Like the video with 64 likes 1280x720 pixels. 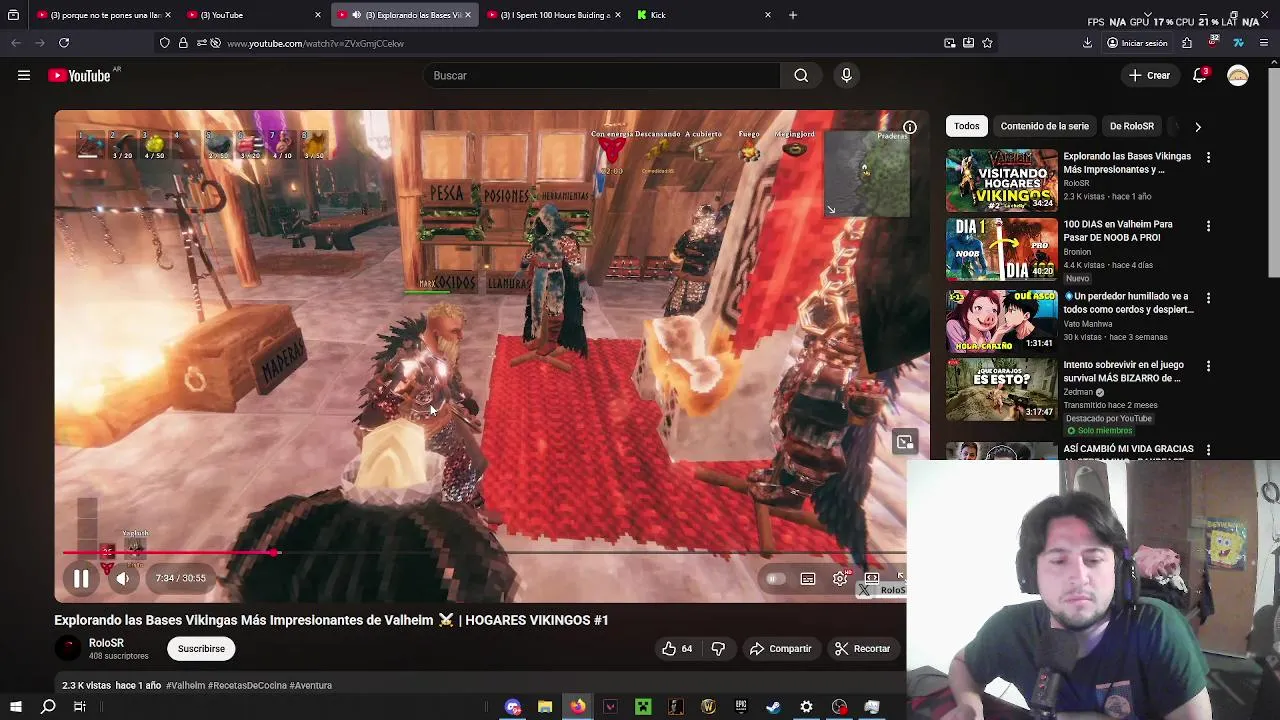(677, 649)
